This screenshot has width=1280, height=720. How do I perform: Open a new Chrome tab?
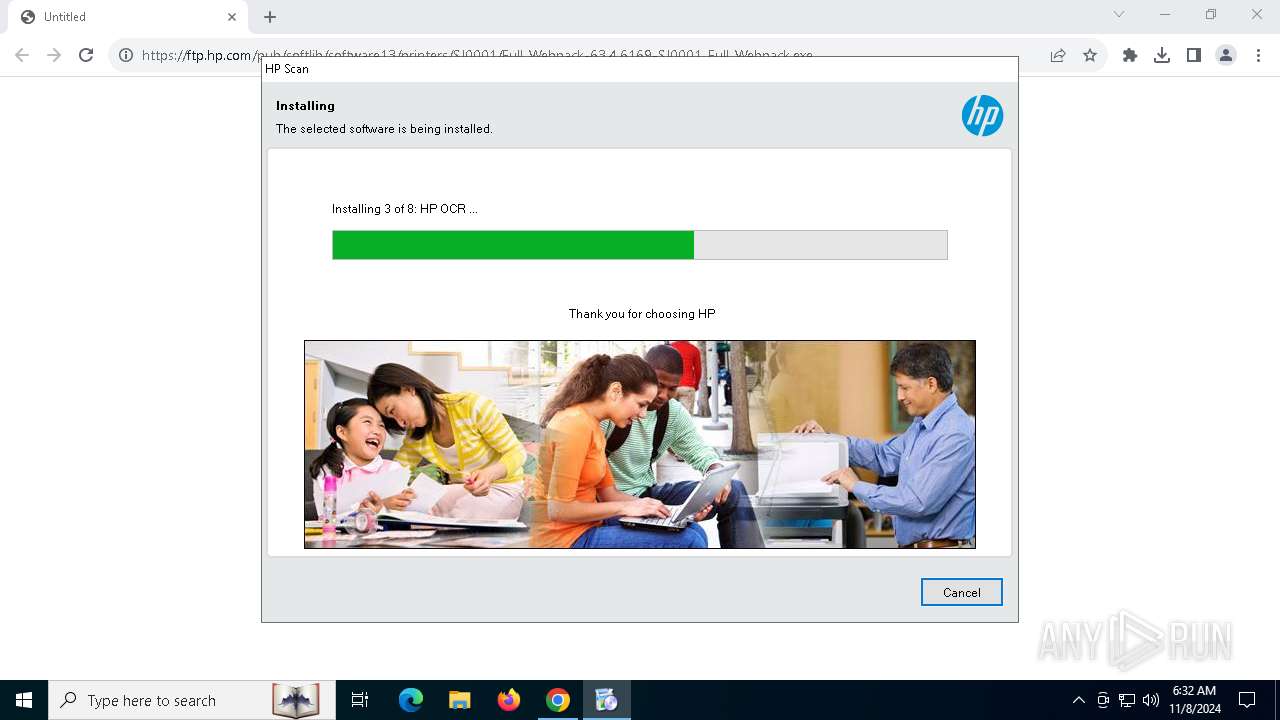(x=270, y=17)
